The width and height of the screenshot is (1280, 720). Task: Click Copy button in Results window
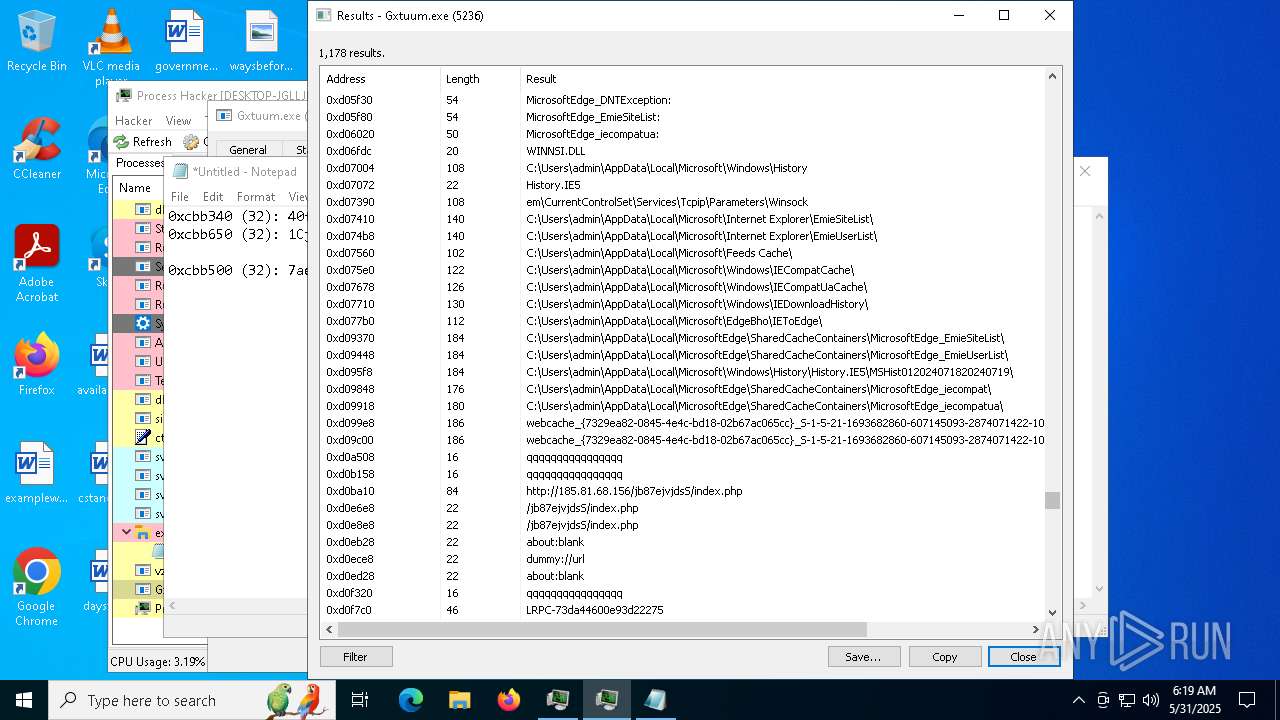tap(944, 657)
